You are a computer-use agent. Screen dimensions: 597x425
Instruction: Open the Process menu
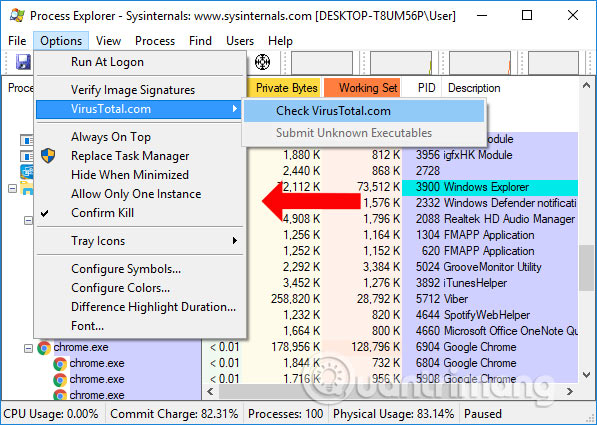pyautogui.click(x=155, y=41)
